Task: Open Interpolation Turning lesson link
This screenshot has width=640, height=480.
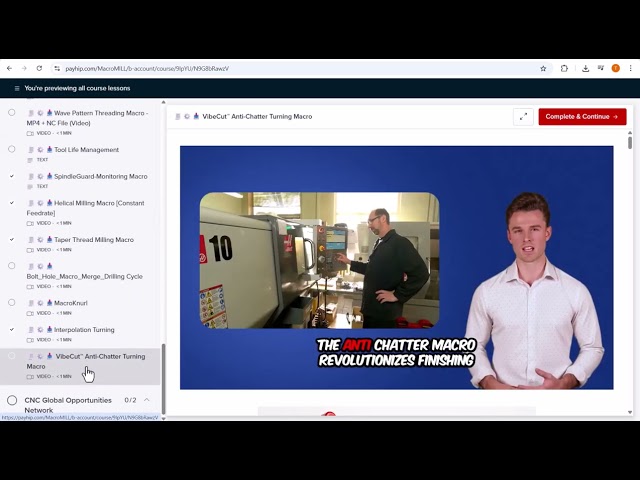Action: (84, 329)
